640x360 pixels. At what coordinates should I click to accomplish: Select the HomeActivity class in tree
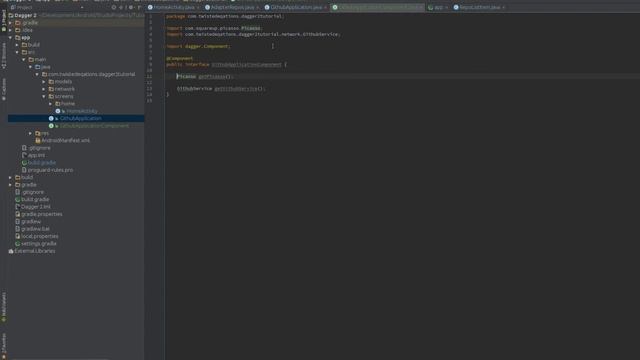[x=82, y=111]
